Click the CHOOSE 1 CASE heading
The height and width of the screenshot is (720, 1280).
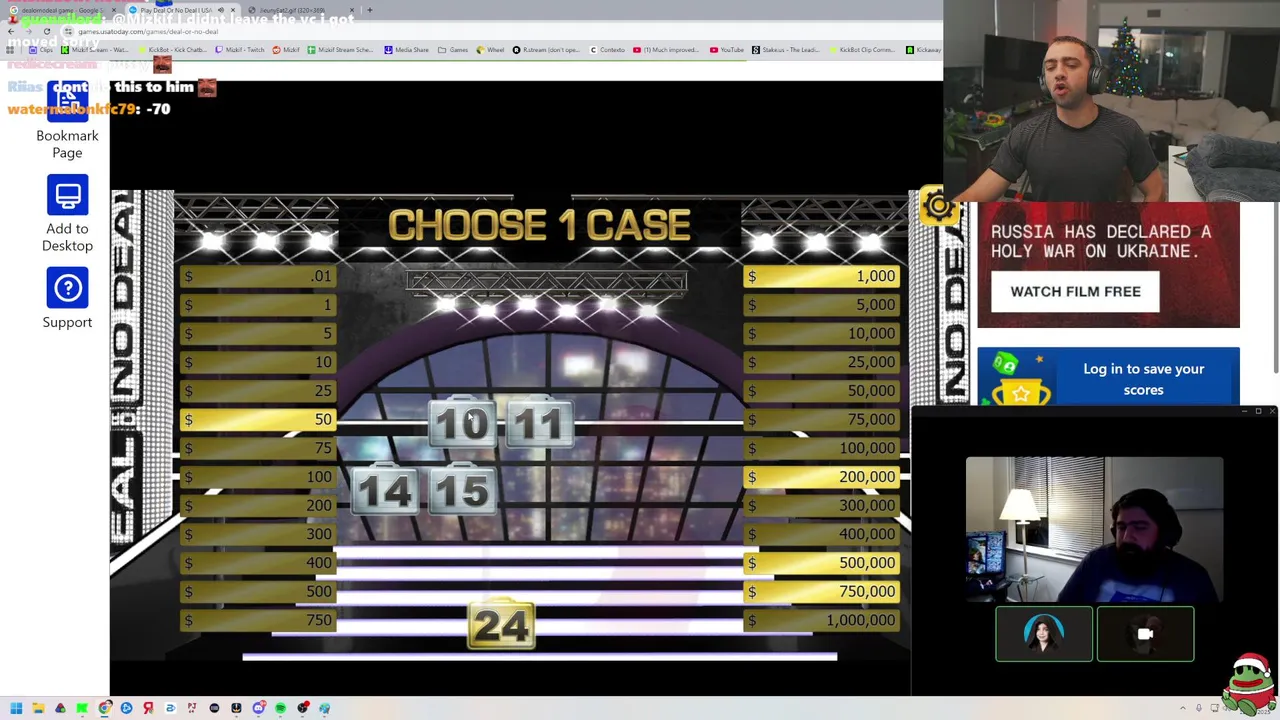(x=539, y=226)
